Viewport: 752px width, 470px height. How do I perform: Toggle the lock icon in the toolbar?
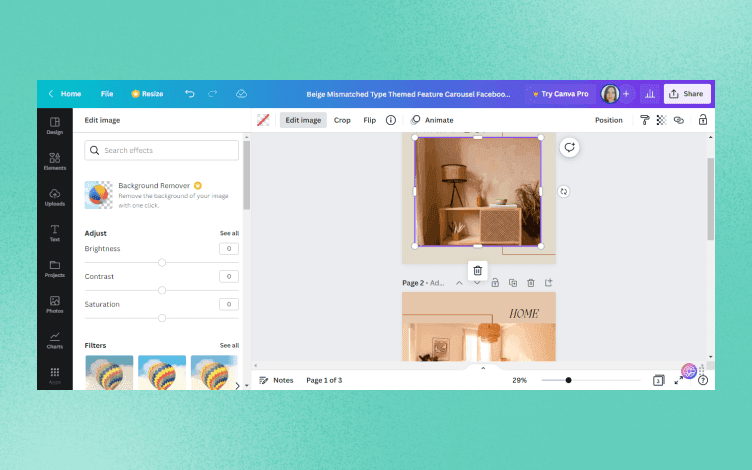tap(703, 120)
